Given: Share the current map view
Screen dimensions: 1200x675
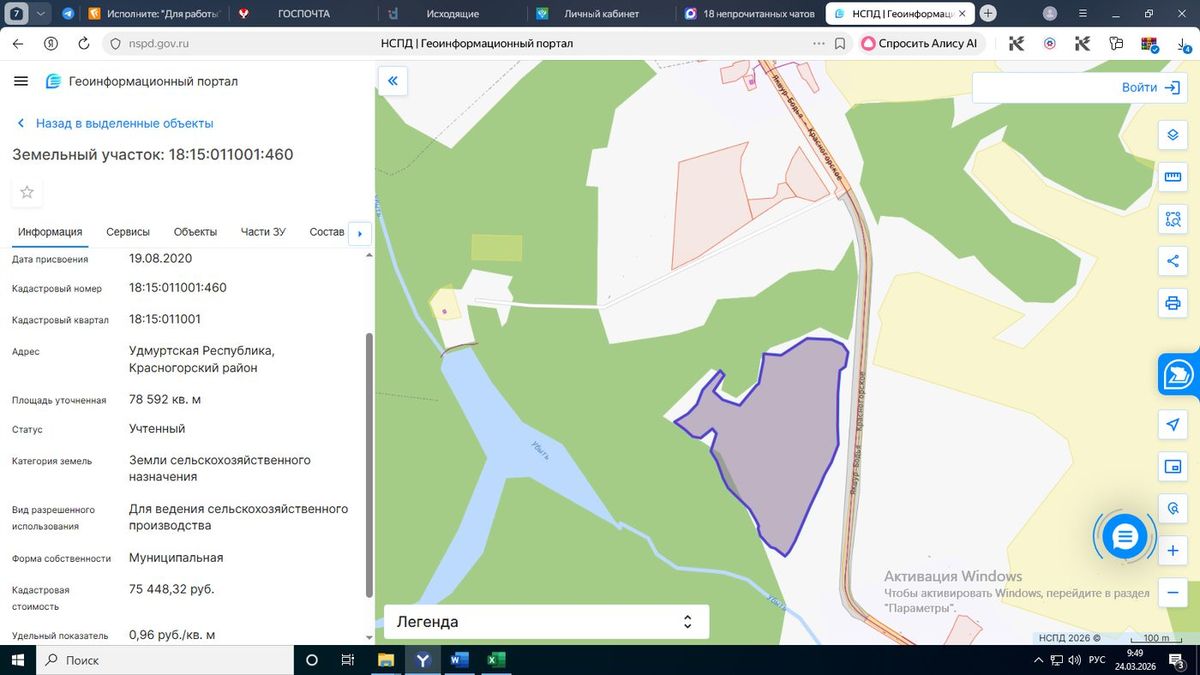Looking at the screenshot, I should click(1173, 261).
